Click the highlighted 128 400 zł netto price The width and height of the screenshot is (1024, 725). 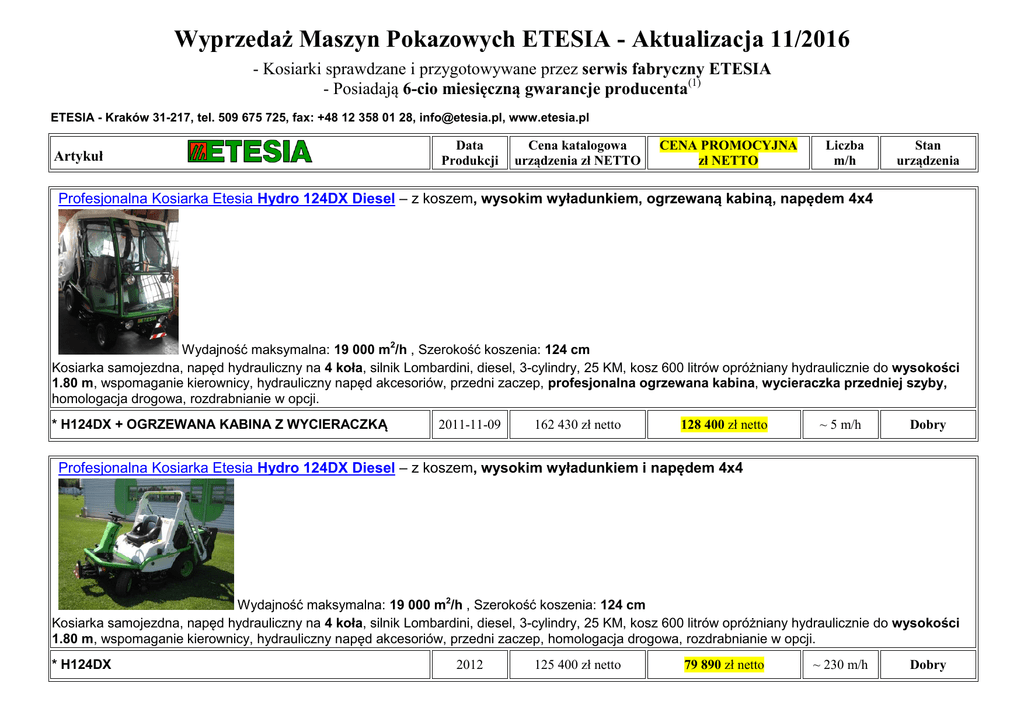724,425
